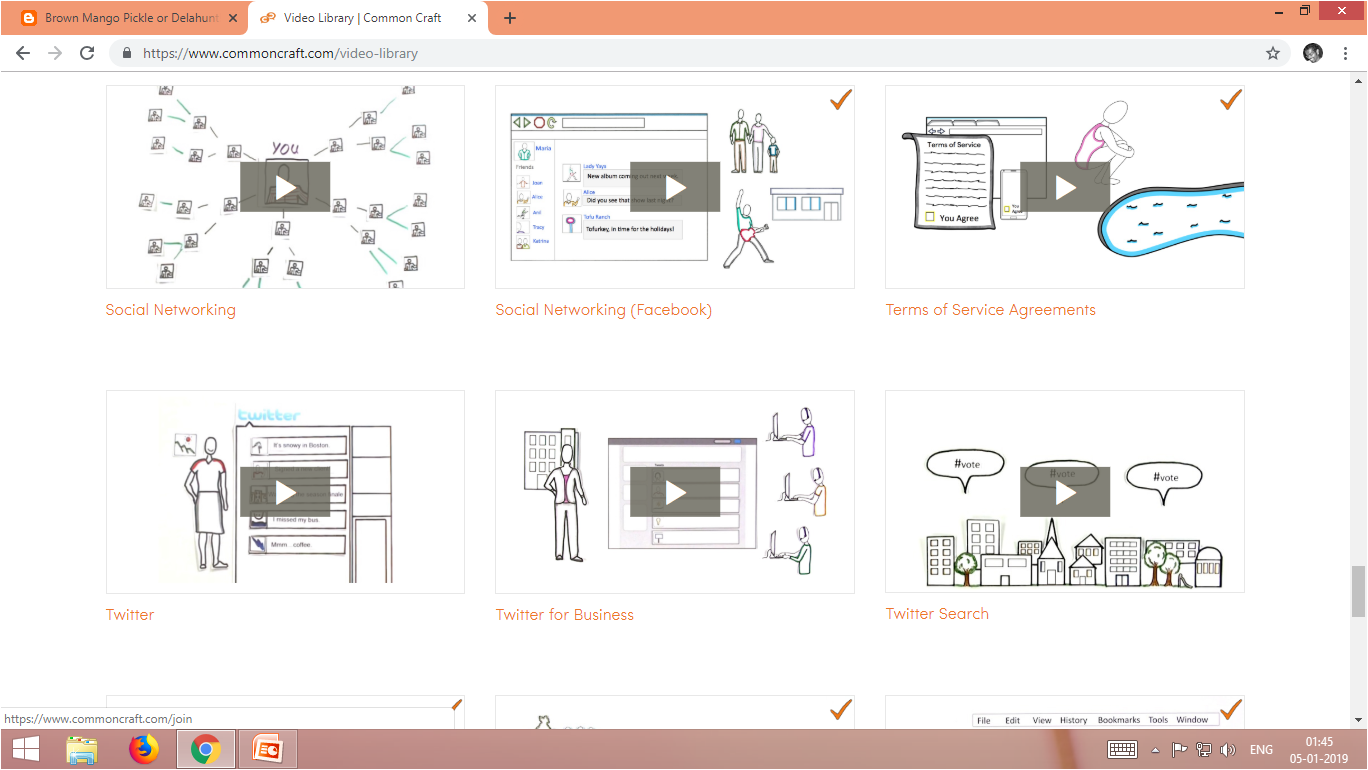The image size is (1368, 770).
Task: Open a new browser tab
Action: tap(510, 18)
